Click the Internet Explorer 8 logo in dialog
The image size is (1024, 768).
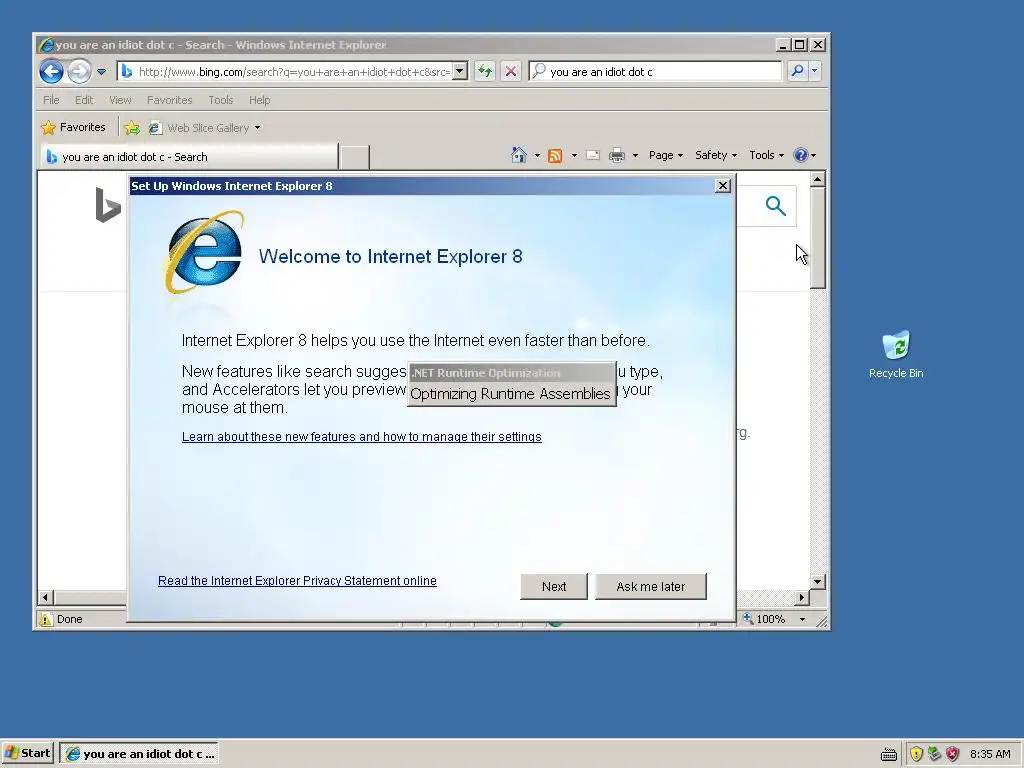(x=203, y=252)
